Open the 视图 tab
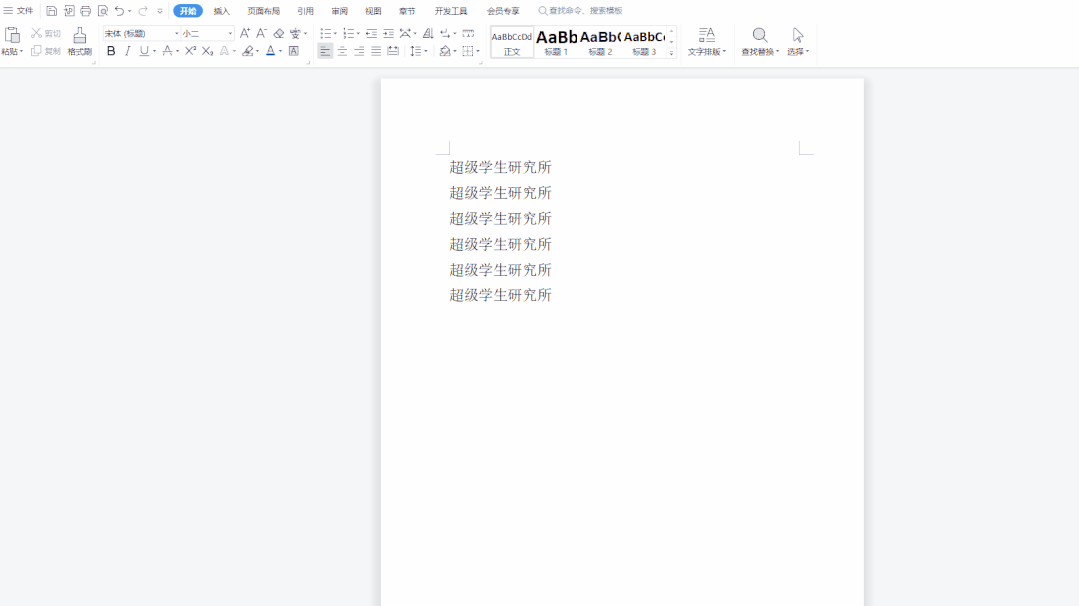This screenshot has height=606, width=1079. pyautogui.click(x=373, y=11)
